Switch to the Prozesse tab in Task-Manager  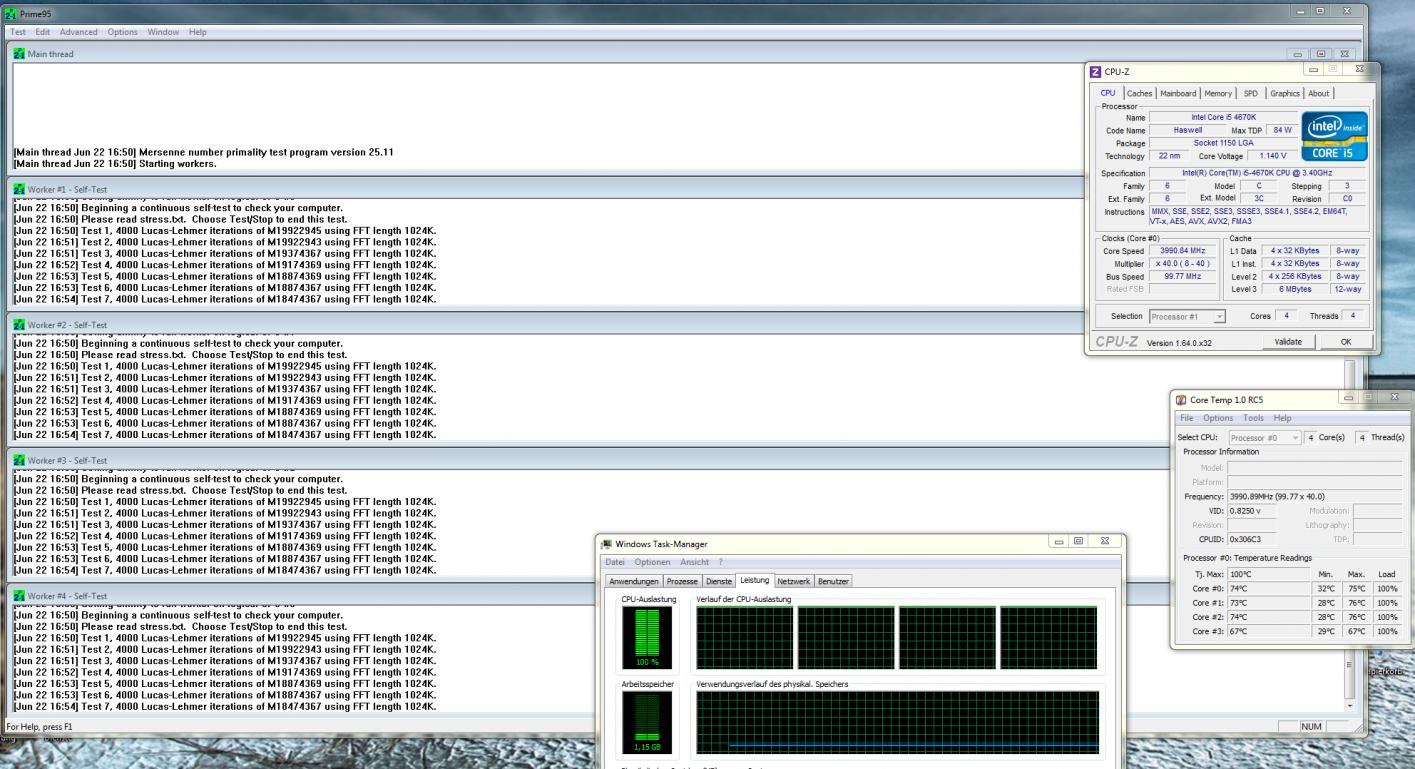pos(683,581)
